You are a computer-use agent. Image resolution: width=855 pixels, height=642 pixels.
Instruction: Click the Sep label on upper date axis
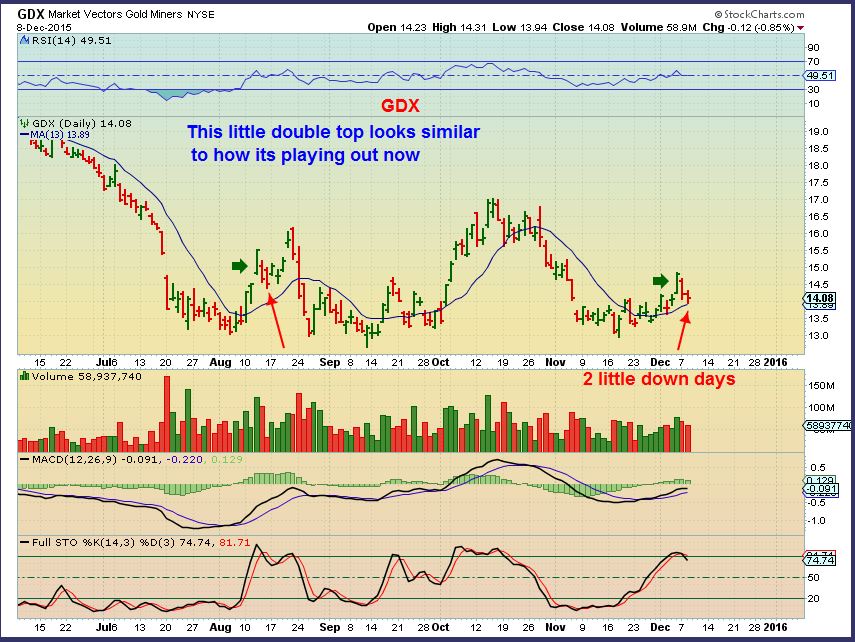pyautogui.click(x=329, y=362)
